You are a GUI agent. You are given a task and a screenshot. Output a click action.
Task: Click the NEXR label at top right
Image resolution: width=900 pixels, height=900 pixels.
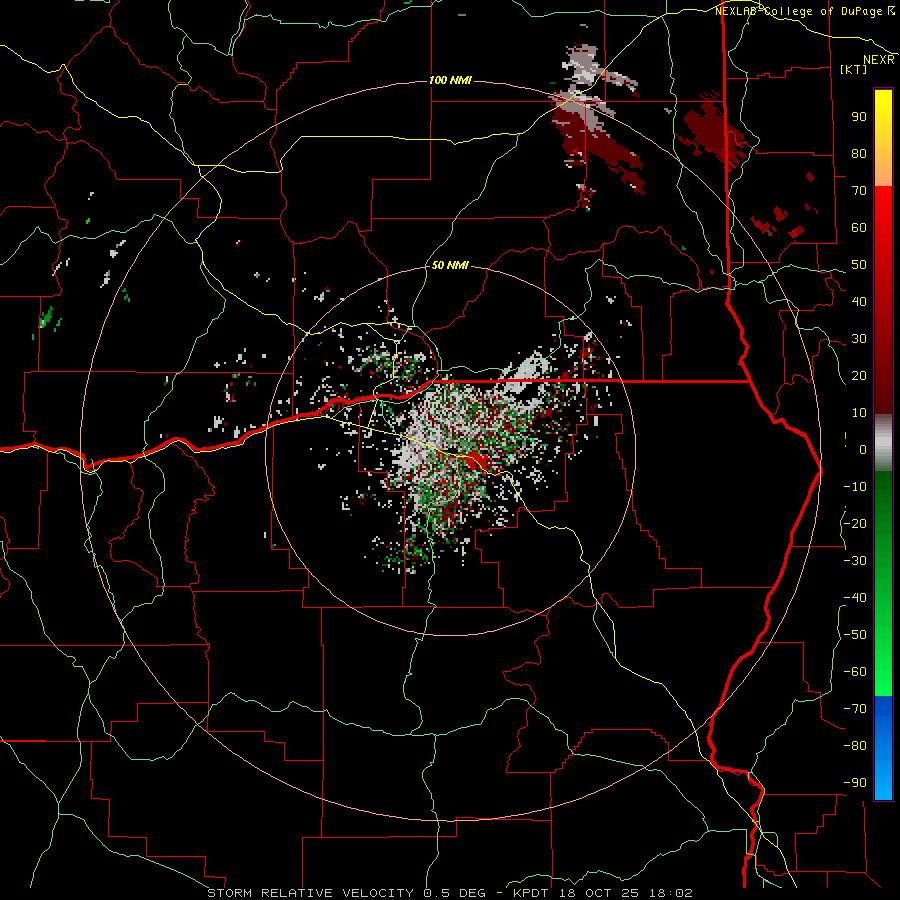879,59
